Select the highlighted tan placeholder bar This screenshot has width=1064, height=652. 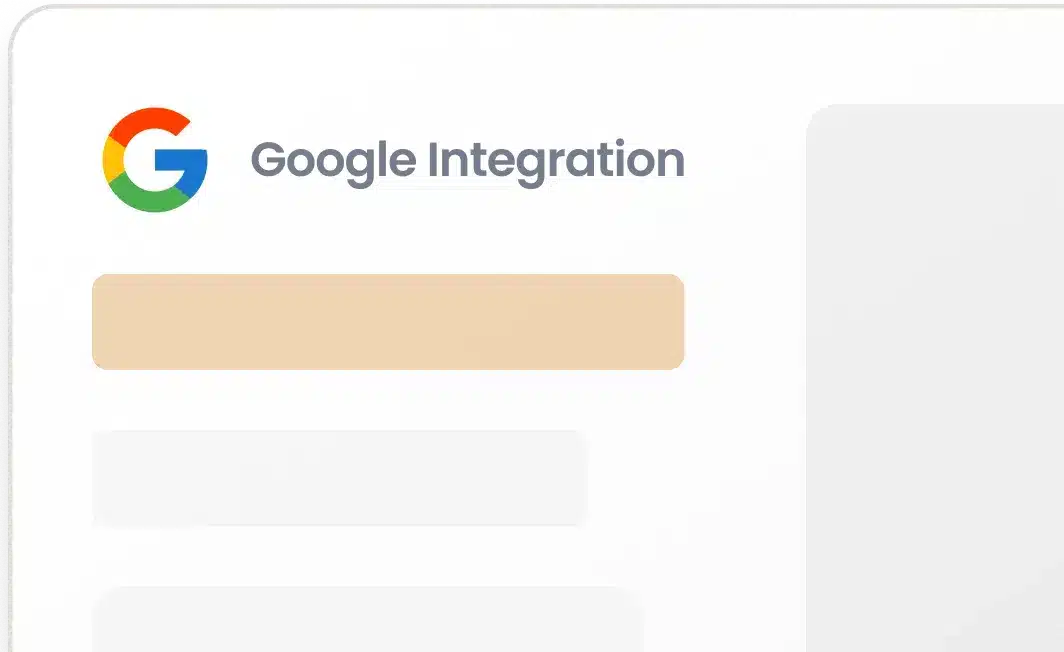coord(388,322)
